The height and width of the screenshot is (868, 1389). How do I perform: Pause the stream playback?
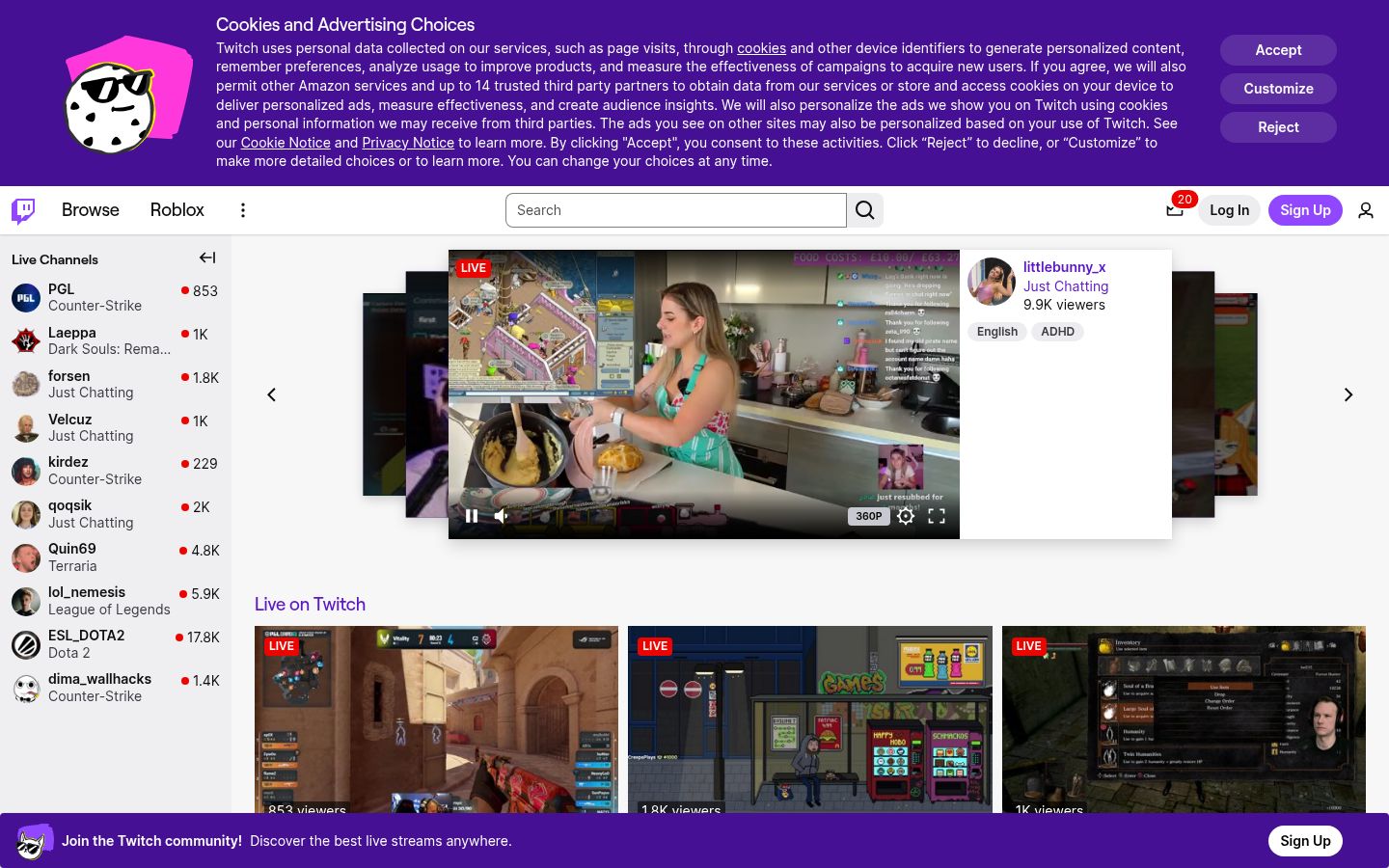pos(472,516)
